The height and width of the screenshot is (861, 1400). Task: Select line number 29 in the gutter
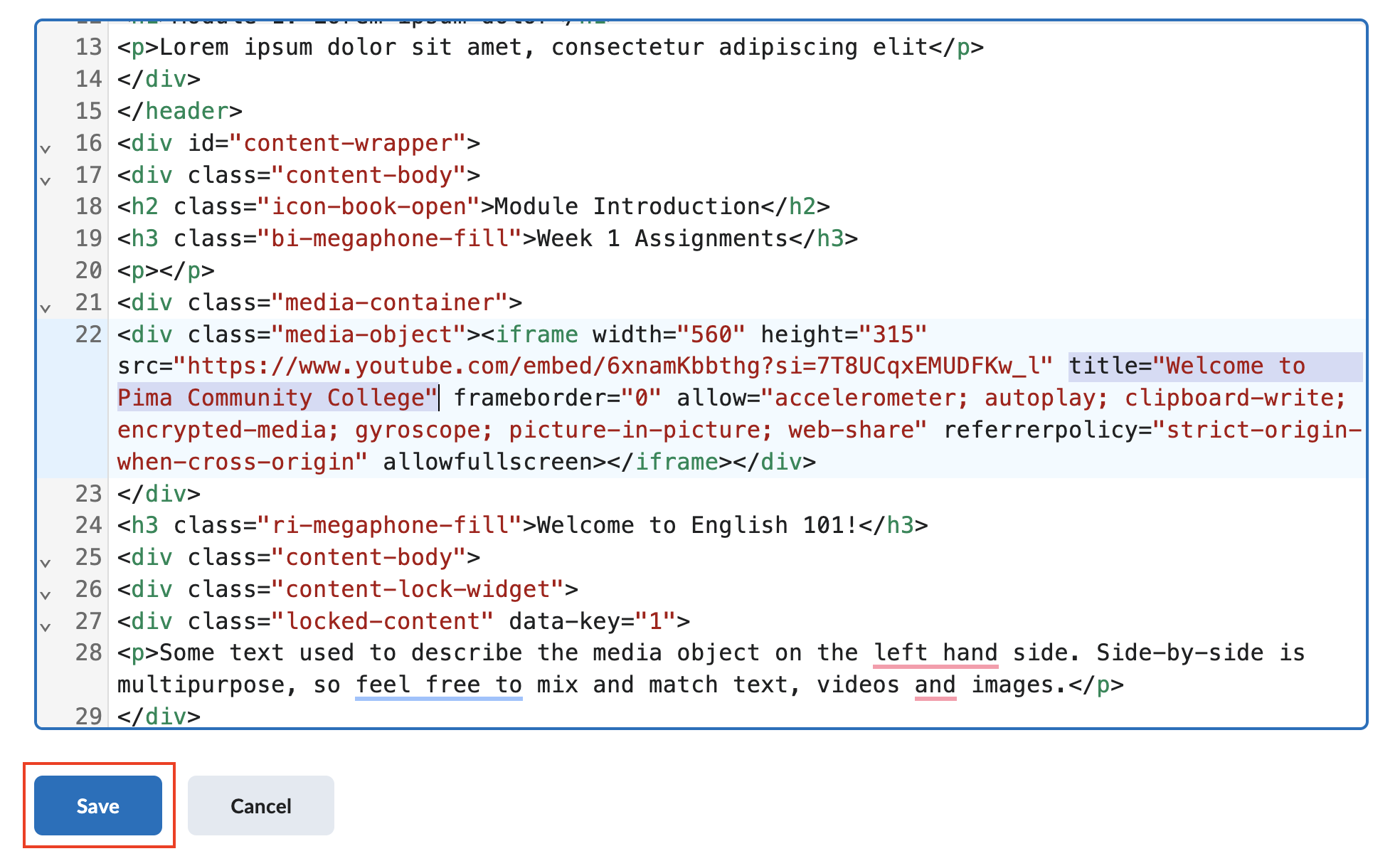[x=89, y=716]
